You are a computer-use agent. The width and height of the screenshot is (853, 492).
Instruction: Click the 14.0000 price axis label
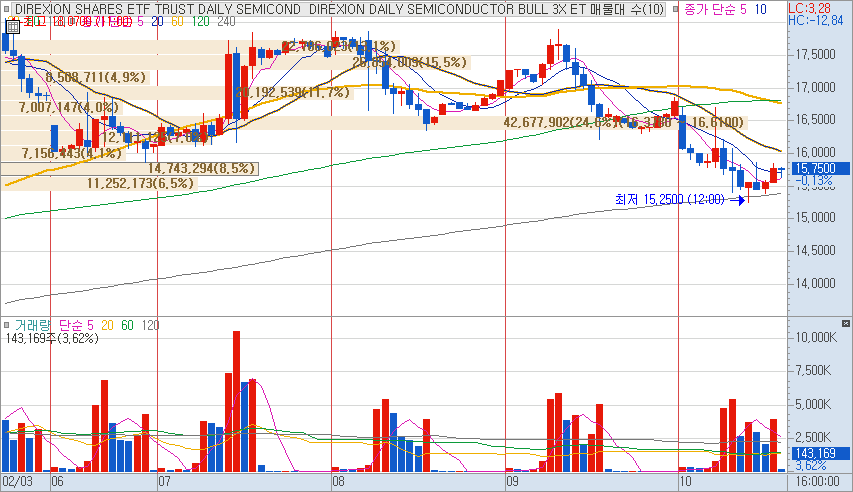tap(815, 283)
